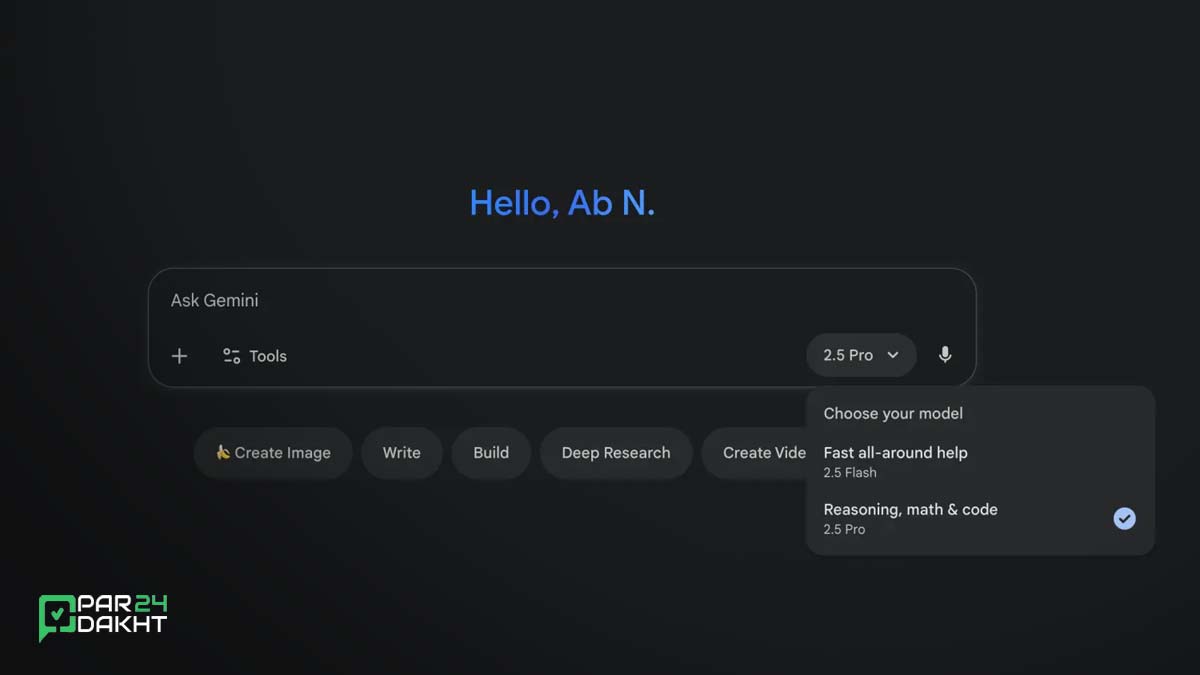Click the Tools sliders icon

pos(232,356)
